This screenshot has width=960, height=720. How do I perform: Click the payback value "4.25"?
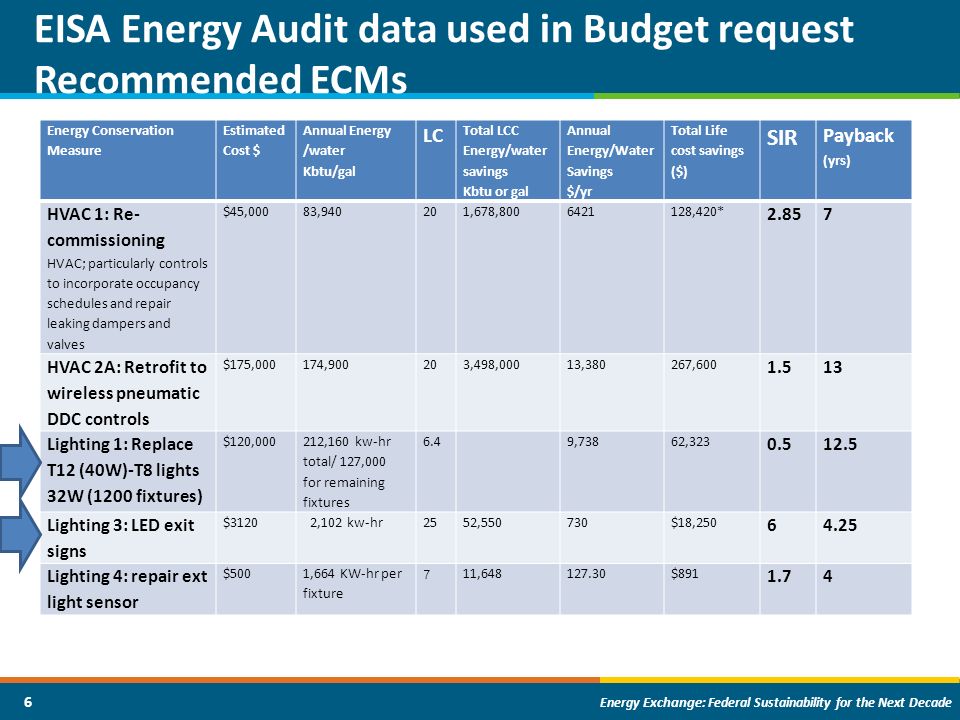pyautogui.click(x=839, y=525)
